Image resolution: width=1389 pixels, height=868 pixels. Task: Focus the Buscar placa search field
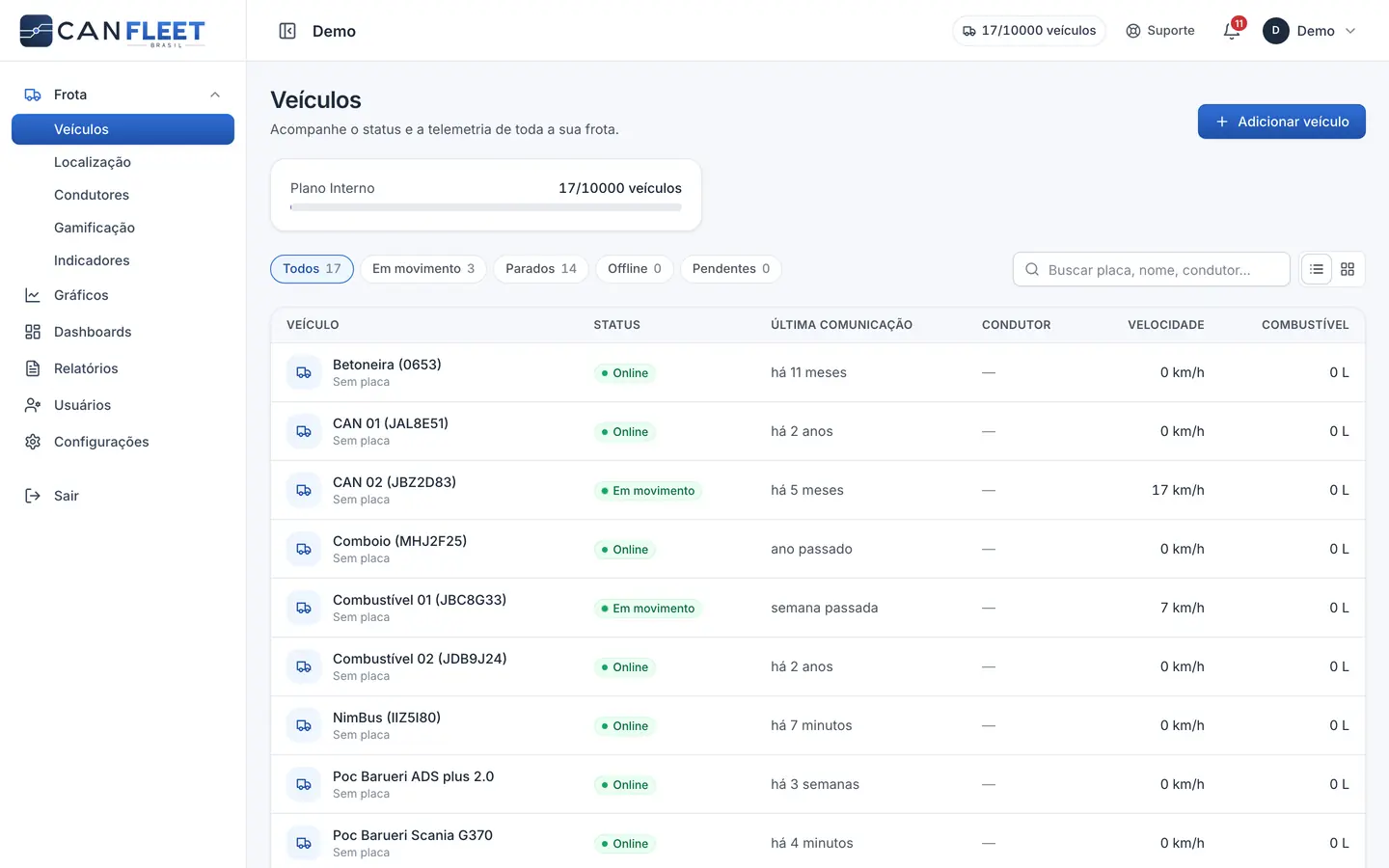(1152, 269)
